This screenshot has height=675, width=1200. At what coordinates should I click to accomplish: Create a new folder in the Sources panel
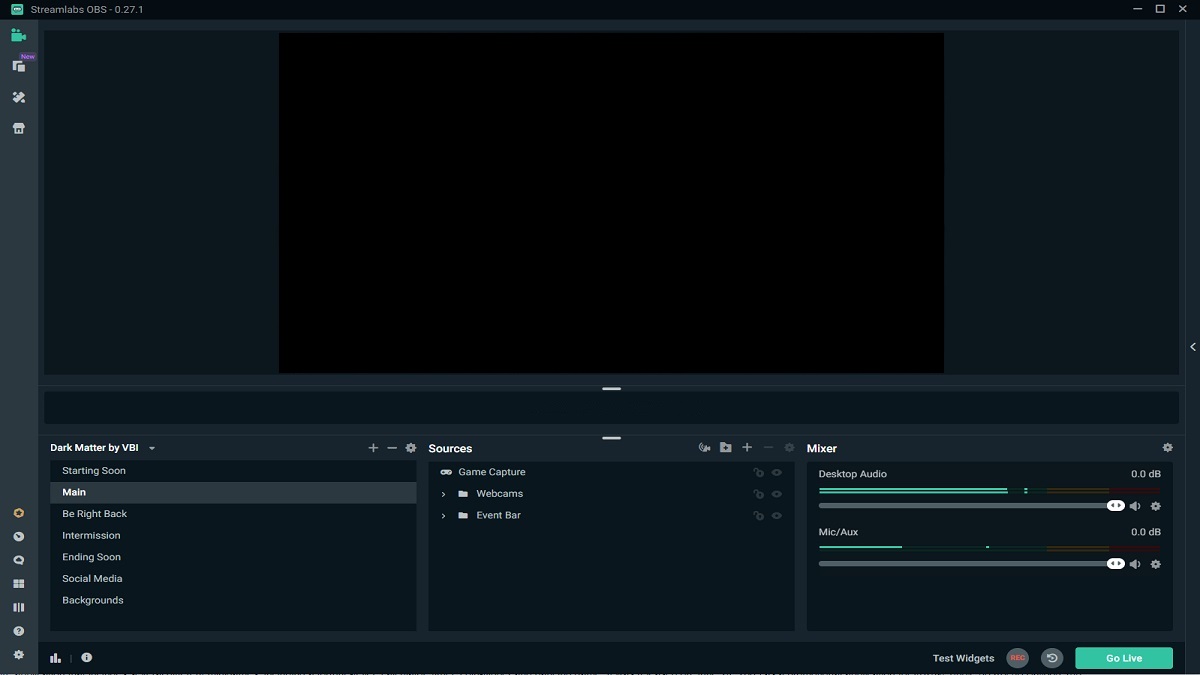coord(725,447)
